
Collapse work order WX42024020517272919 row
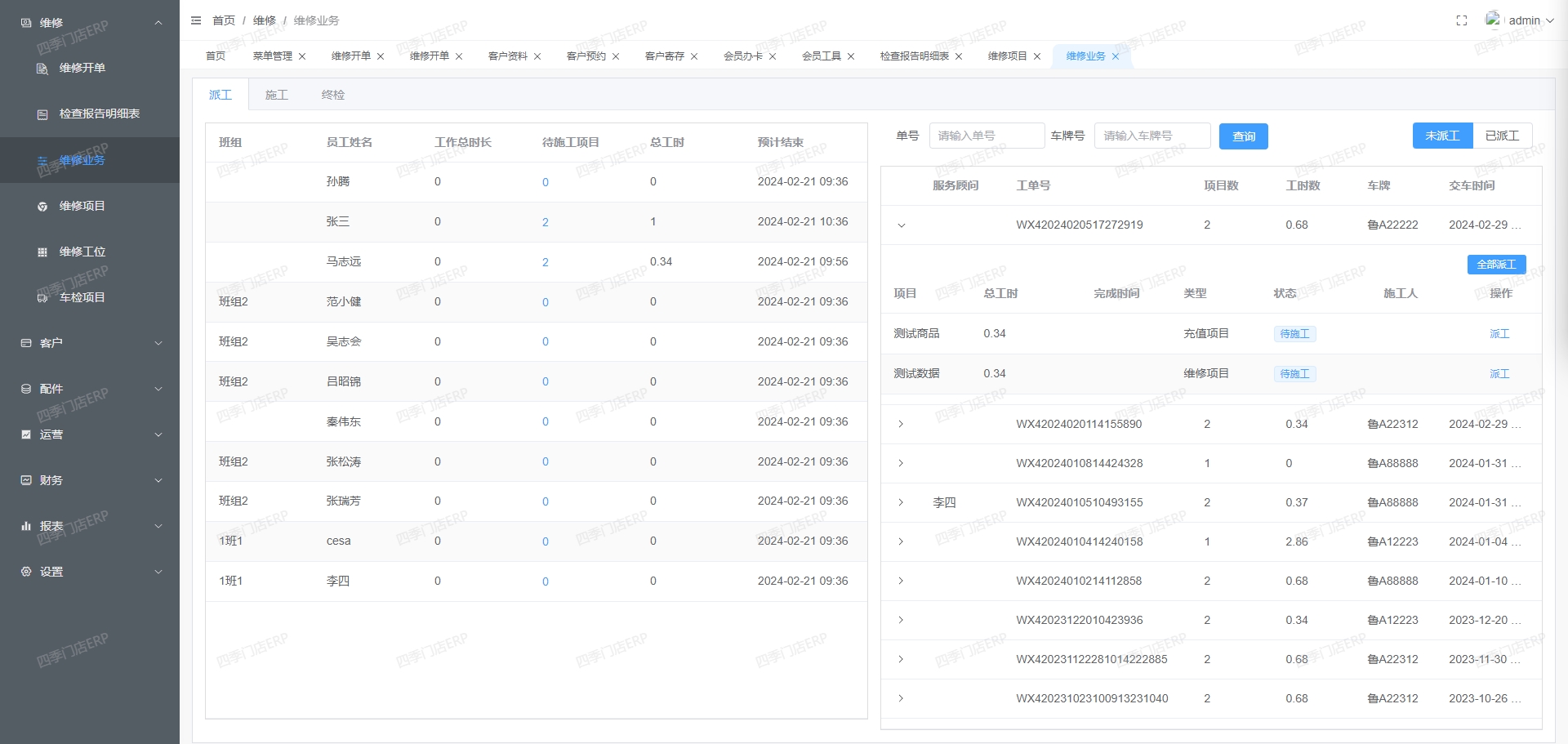[902, 225]
